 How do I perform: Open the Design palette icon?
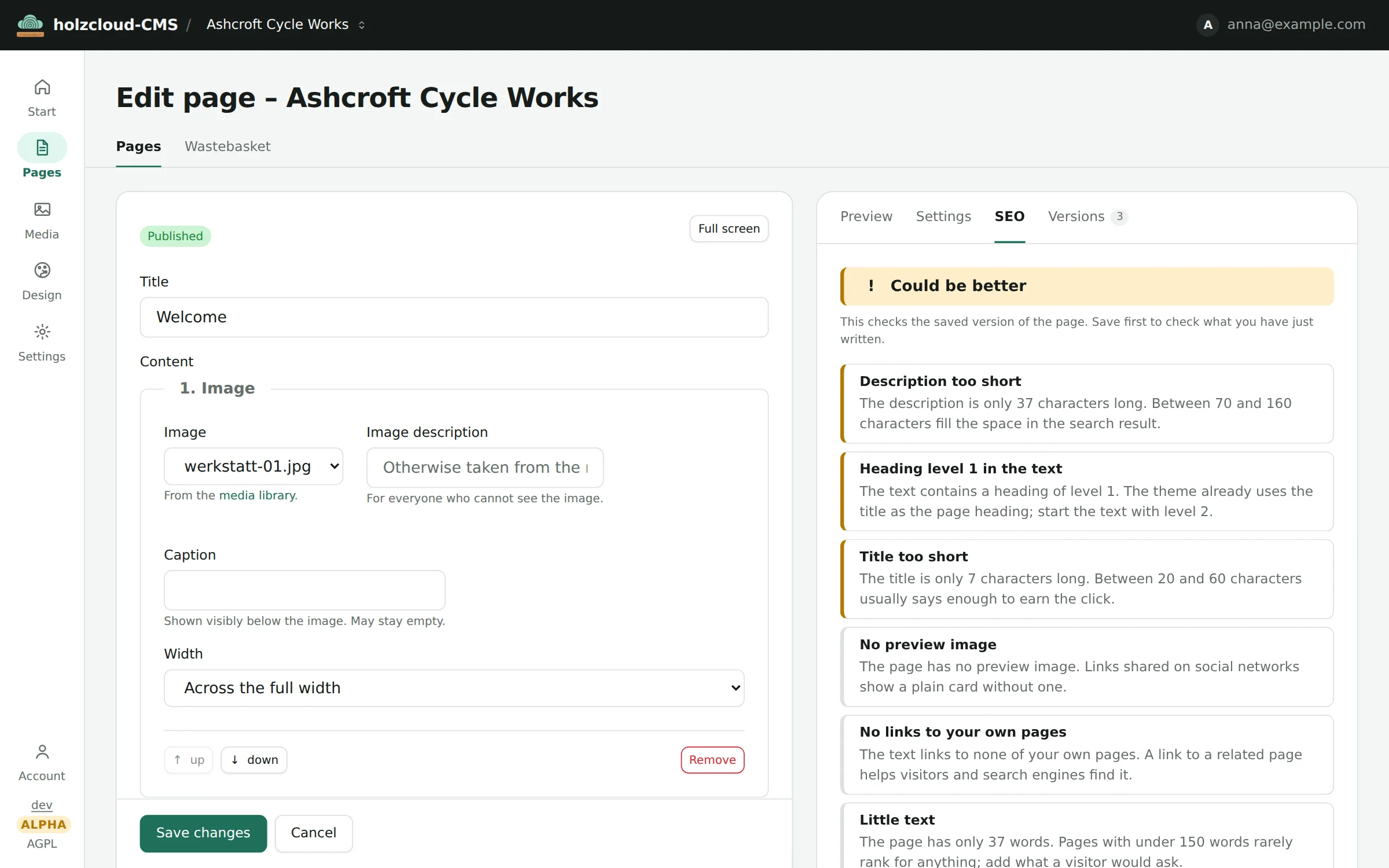[42, 270]
